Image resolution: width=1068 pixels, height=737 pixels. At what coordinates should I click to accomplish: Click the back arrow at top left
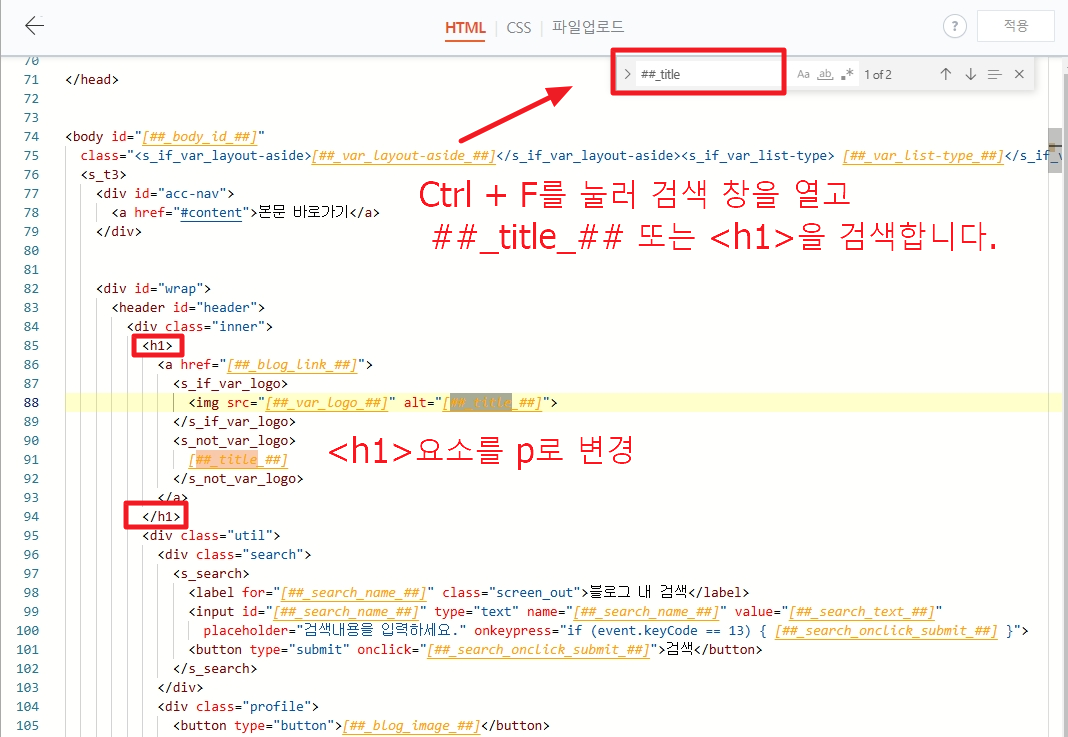[32, 25]
